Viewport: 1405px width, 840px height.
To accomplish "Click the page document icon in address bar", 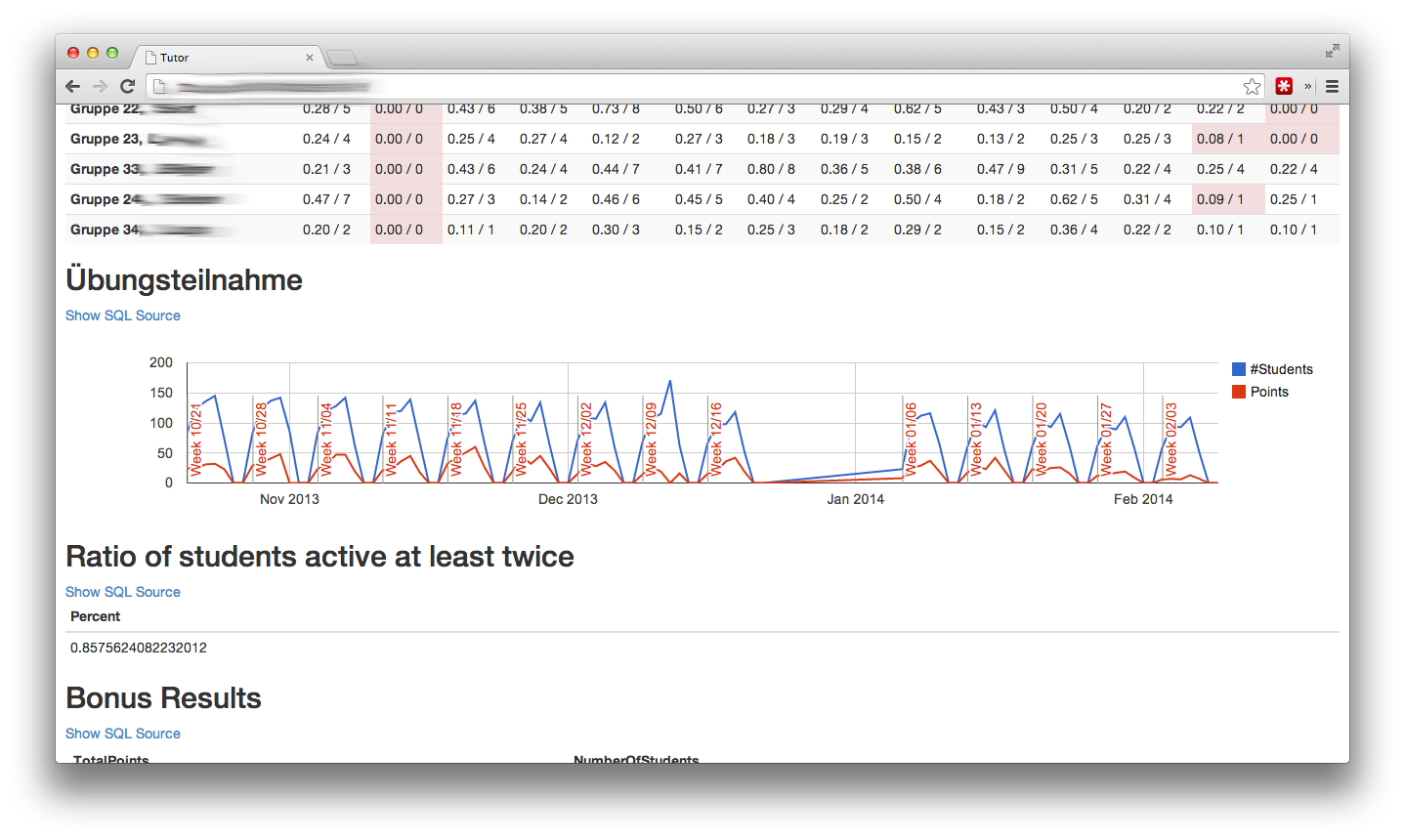I will coord(159,86).
